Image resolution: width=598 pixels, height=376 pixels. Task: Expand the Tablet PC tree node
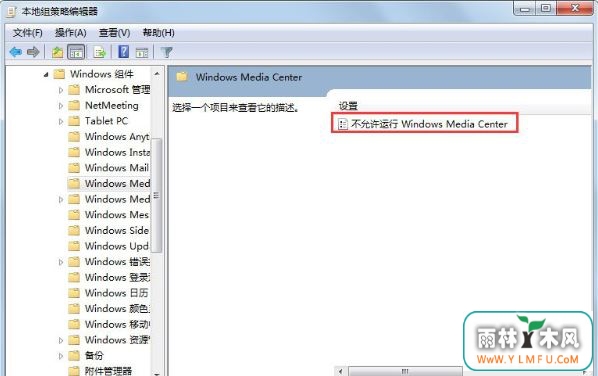tap(61, 121)
